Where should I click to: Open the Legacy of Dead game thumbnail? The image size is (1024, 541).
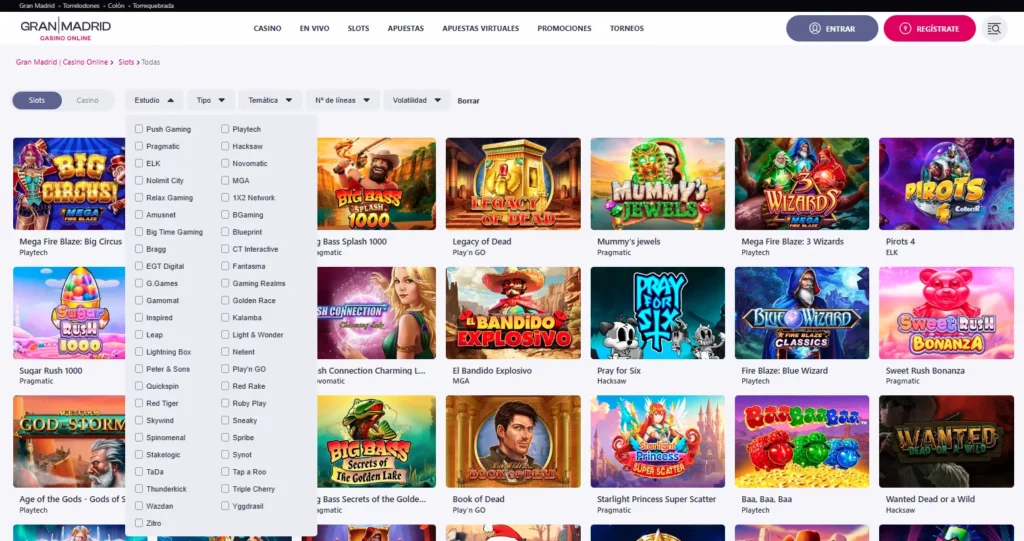tap(513, 184)
